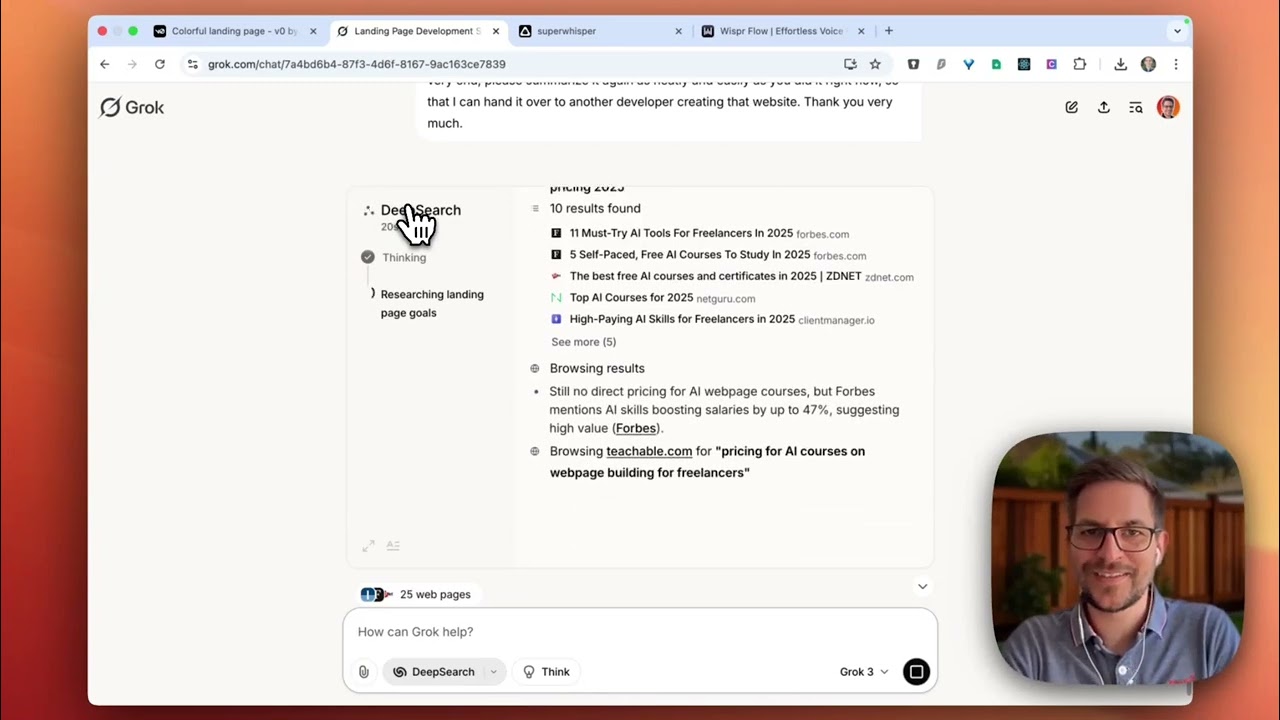Click the browser address bar URL
1280x720 pixels.
pos(357,64)
